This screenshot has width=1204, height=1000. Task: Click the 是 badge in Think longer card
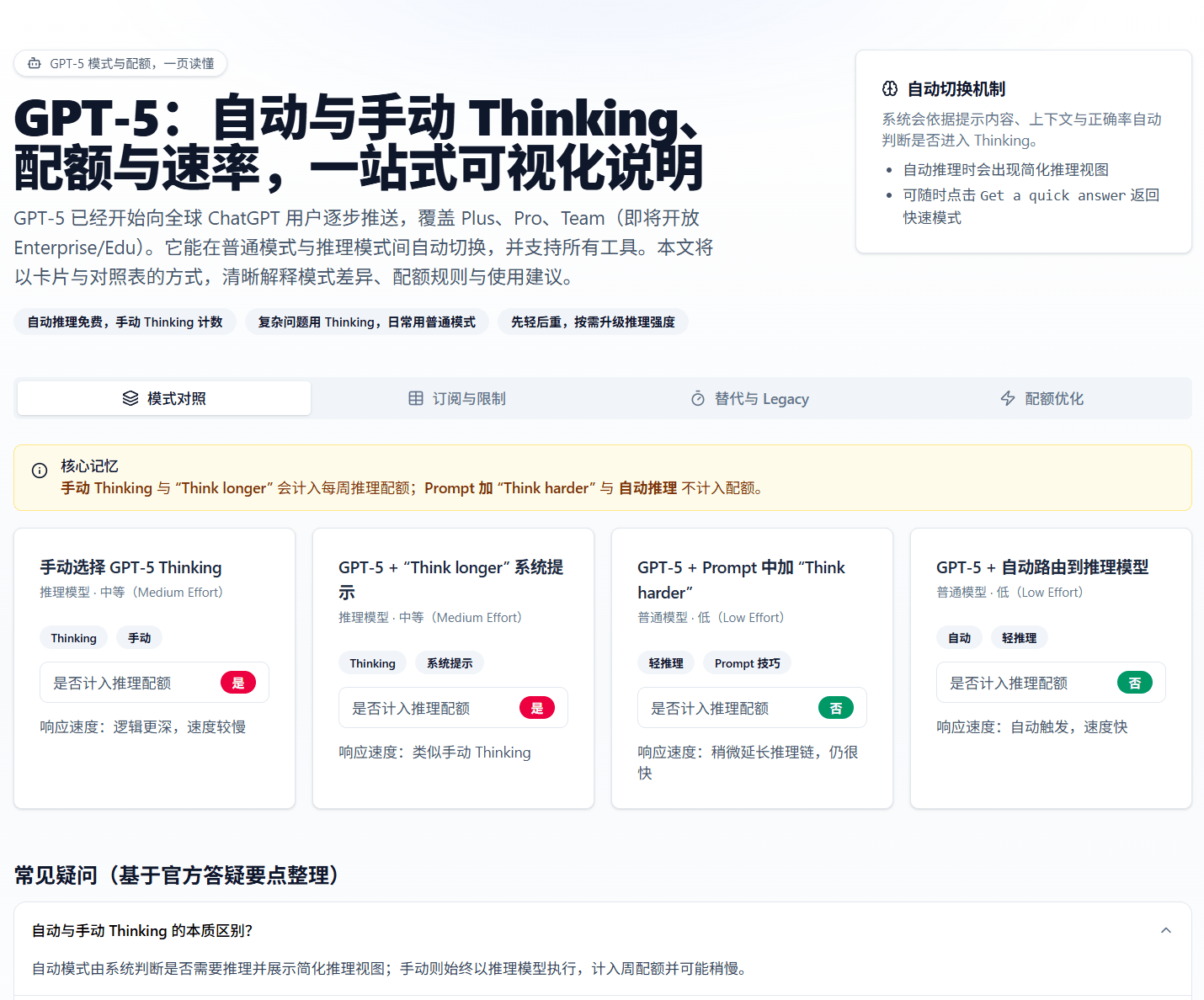(x=537, y=708)
